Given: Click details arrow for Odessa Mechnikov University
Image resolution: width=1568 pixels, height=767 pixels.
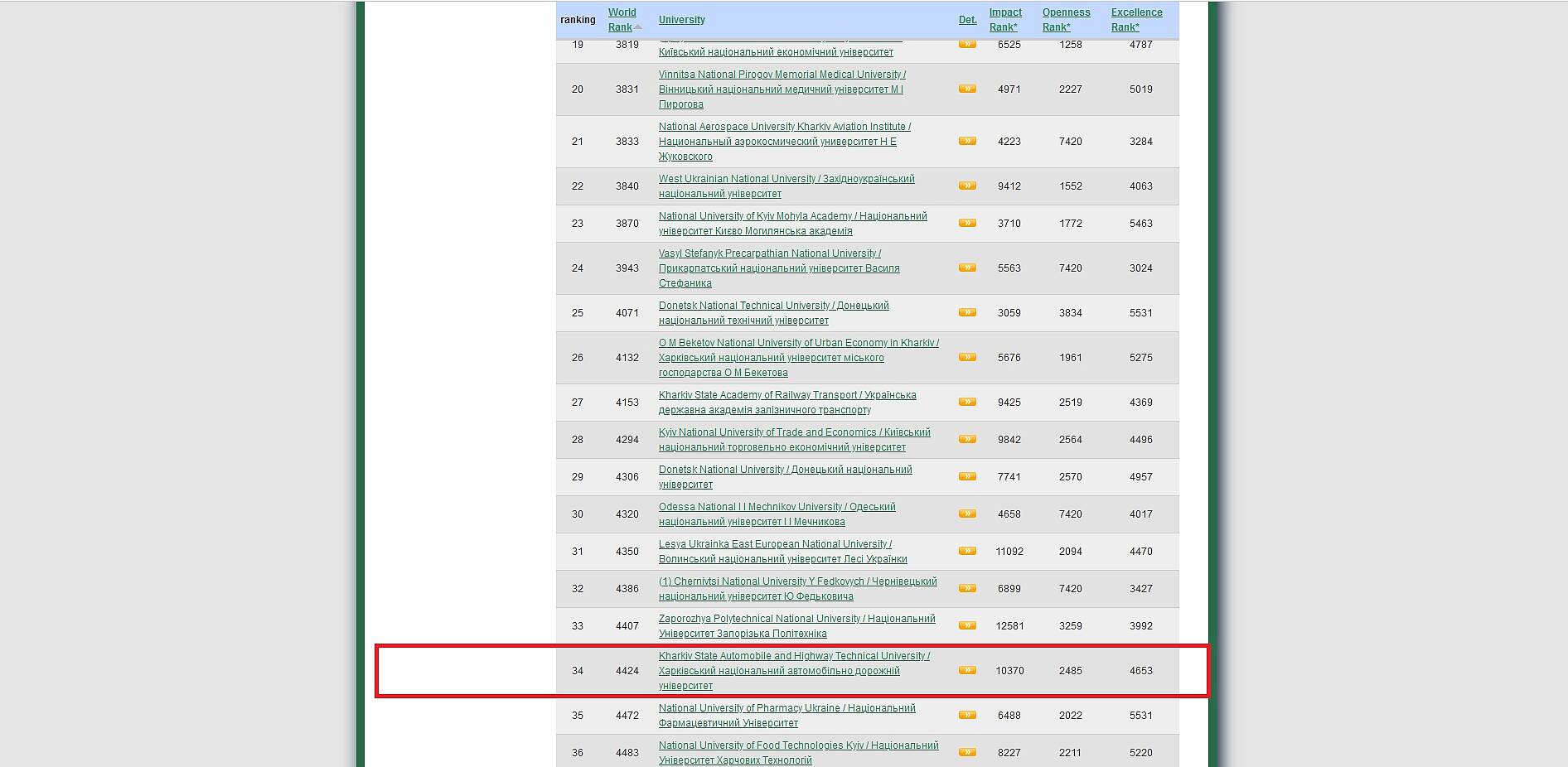Looking at the screenshot, I should point(967,514).
